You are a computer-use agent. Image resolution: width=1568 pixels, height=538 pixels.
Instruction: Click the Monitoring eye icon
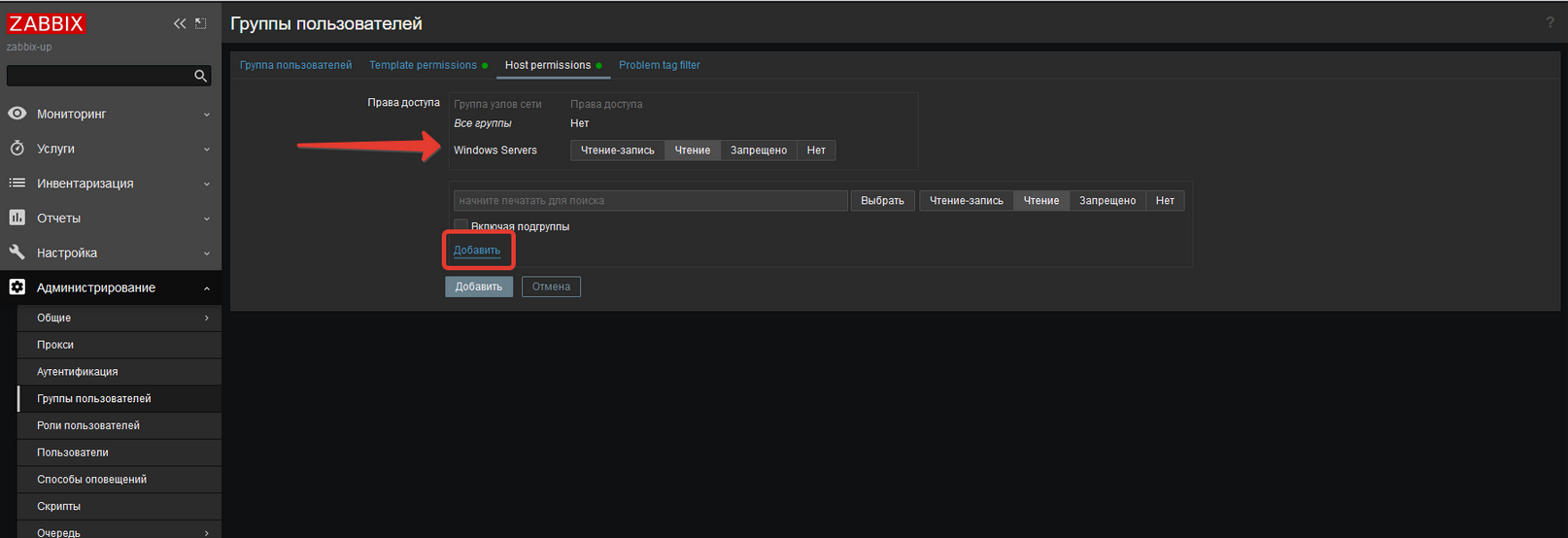tap(17, 114)
